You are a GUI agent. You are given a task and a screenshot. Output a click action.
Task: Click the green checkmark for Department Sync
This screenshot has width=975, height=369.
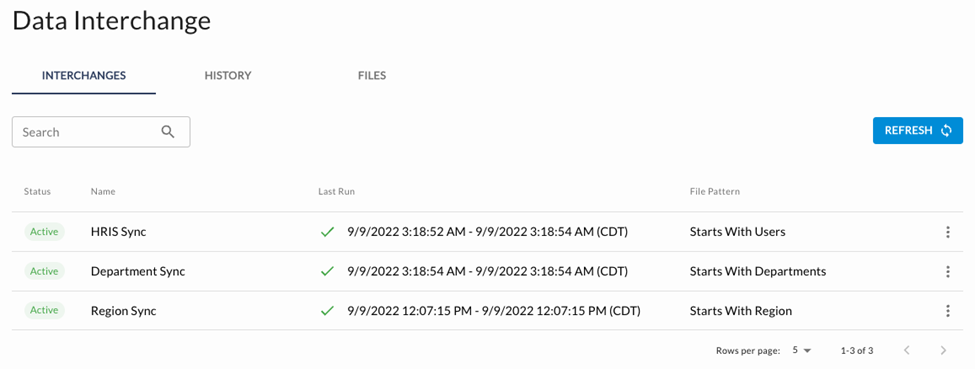(x=327, y=271)
